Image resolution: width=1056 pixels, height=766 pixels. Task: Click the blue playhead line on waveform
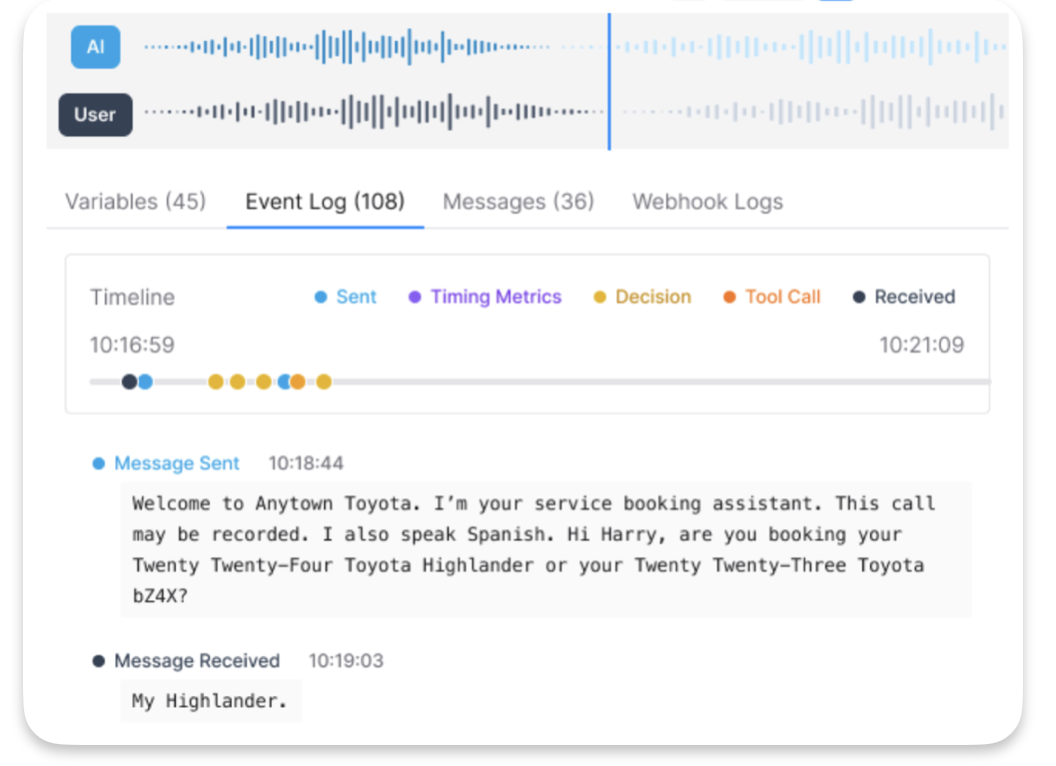point(609,80)
